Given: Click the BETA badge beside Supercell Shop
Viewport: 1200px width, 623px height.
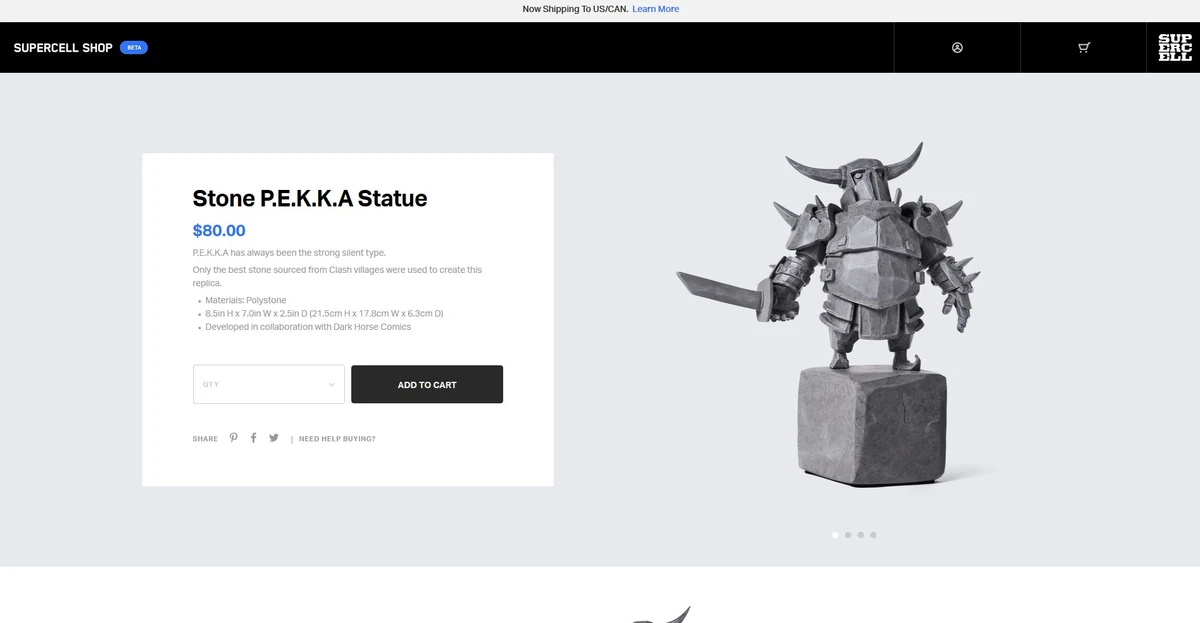Looking at the screenshot, I should coord(133,47).
